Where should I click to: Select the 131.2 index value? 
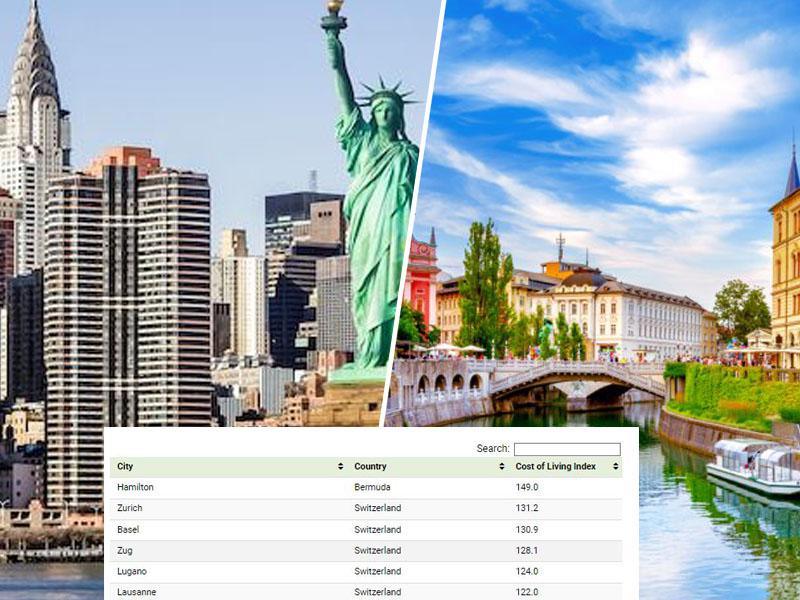pos(527,508)
